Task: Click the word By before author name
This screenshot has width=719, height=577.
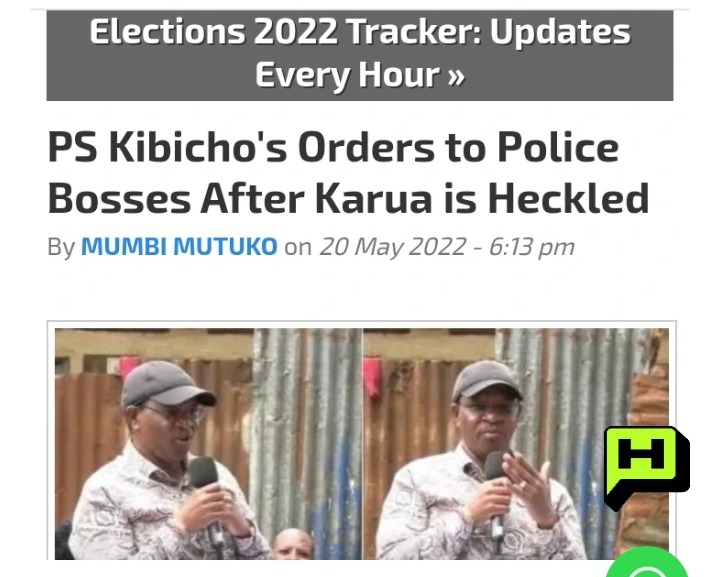Action: [x=61, y=248]
